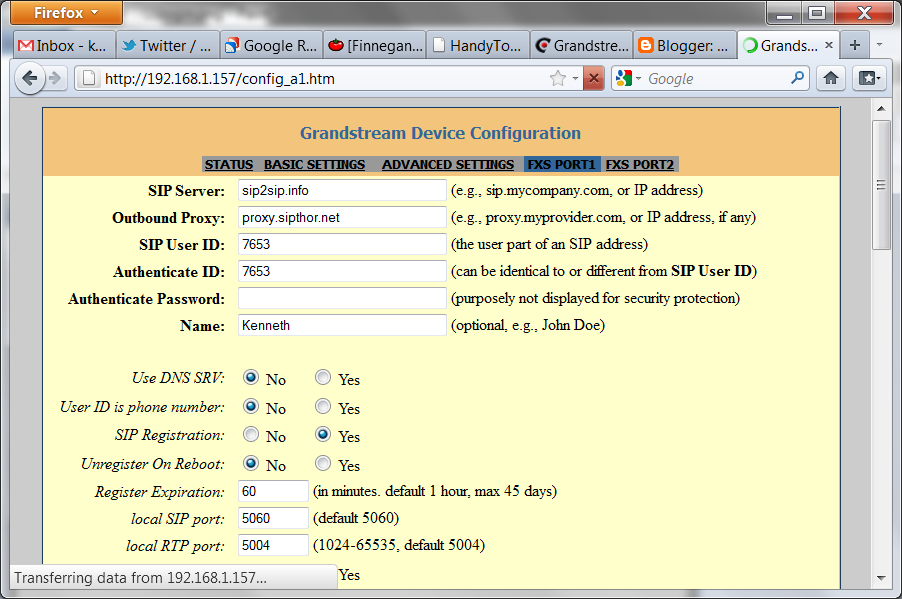902x599 pixels.
Task: Open FXS PORT1 page link
Action: click(x=561, y=165)
